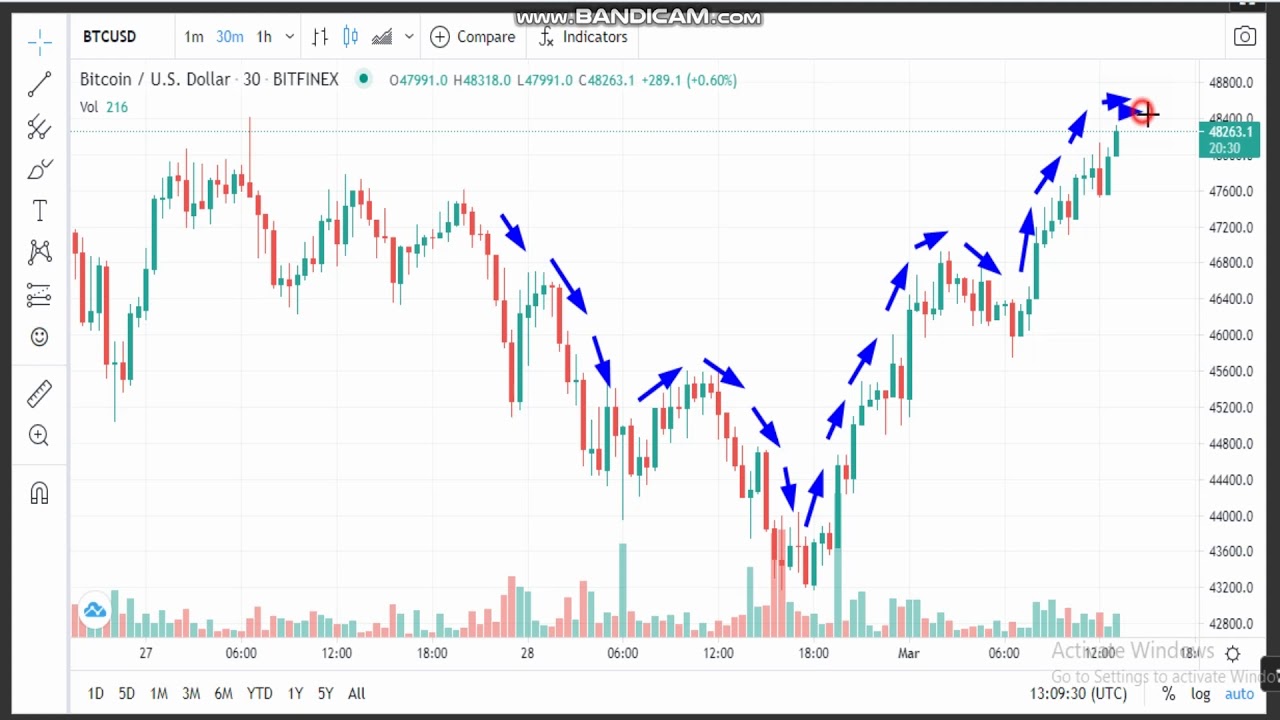Click the current price label 48263.1
The image size is (1280, 720).
(x=1230, y=132)
